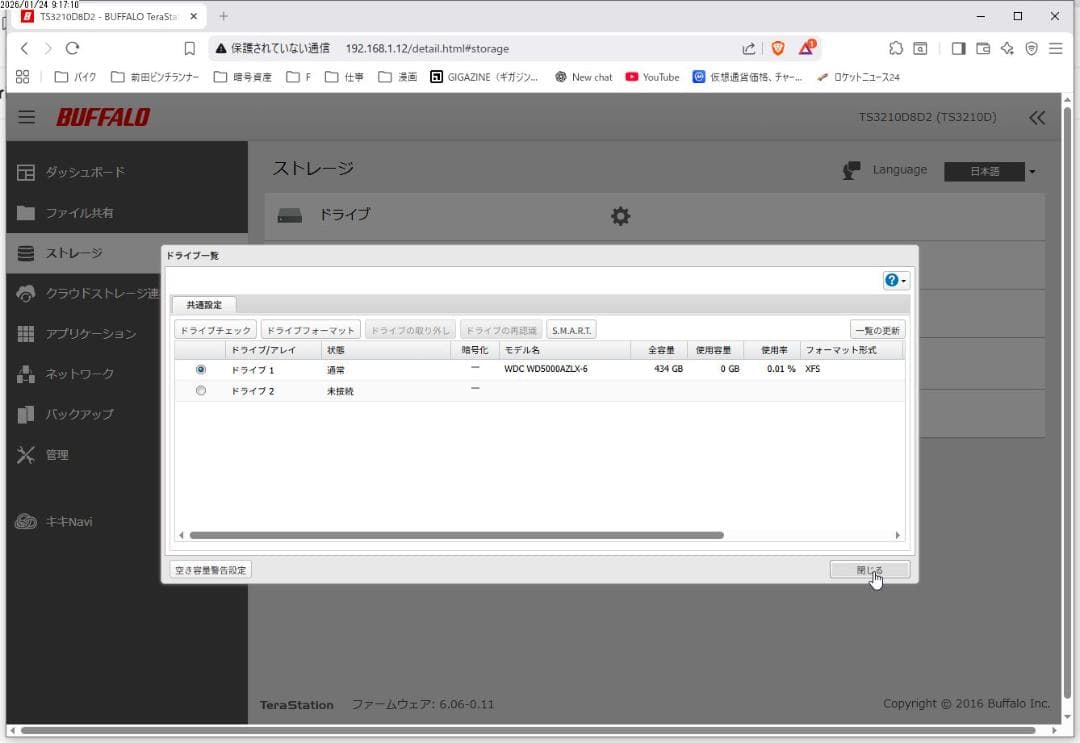The width and height of the screenshot is (1080, 743).
Task: Click the share icon in address bar
Action: (749, 48)
